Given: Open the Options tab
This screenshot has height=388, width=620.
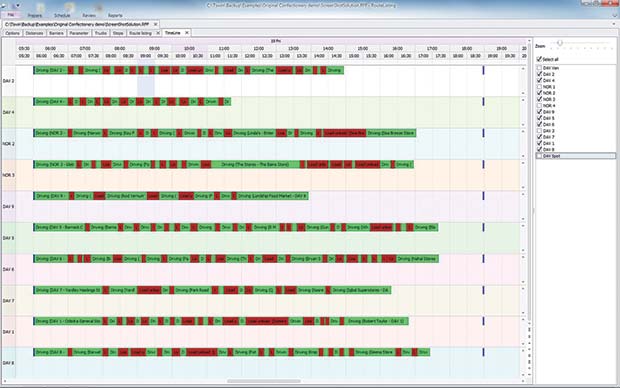Looking at the screenshot, I should [12, 33].
